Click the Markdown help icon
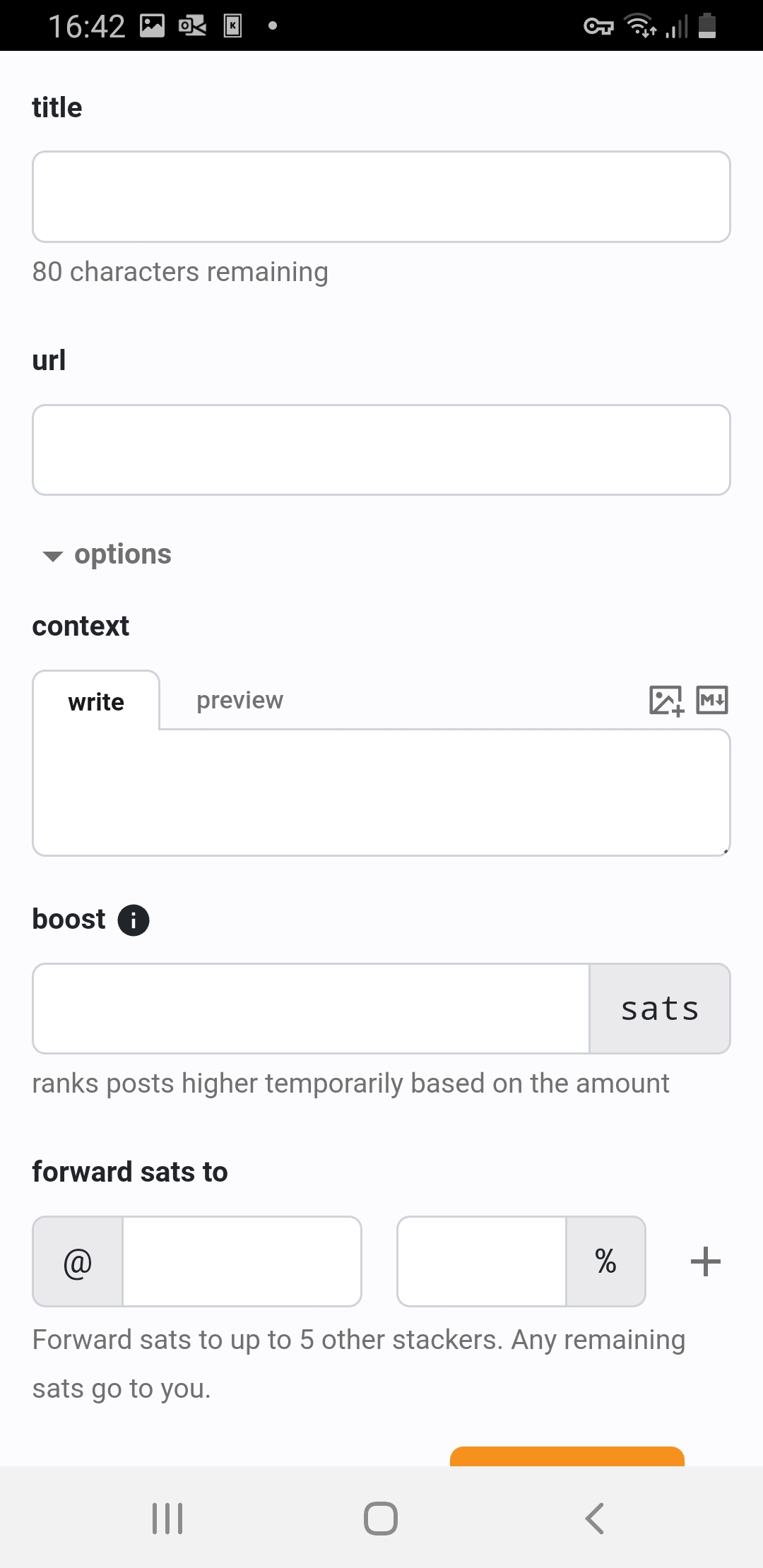Viewport: 763px width, 1568px height. point(712,700)
